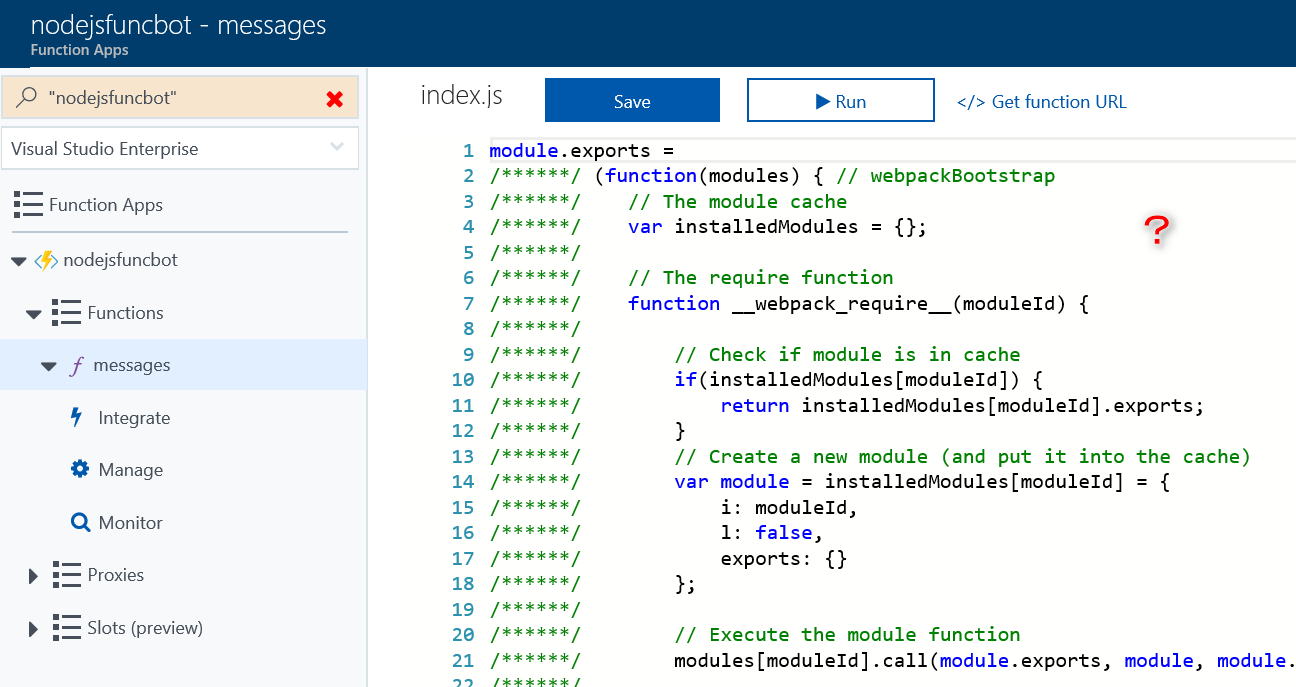Click the search magnifier icon
The image size is (1296, 687).
point(27,98)
